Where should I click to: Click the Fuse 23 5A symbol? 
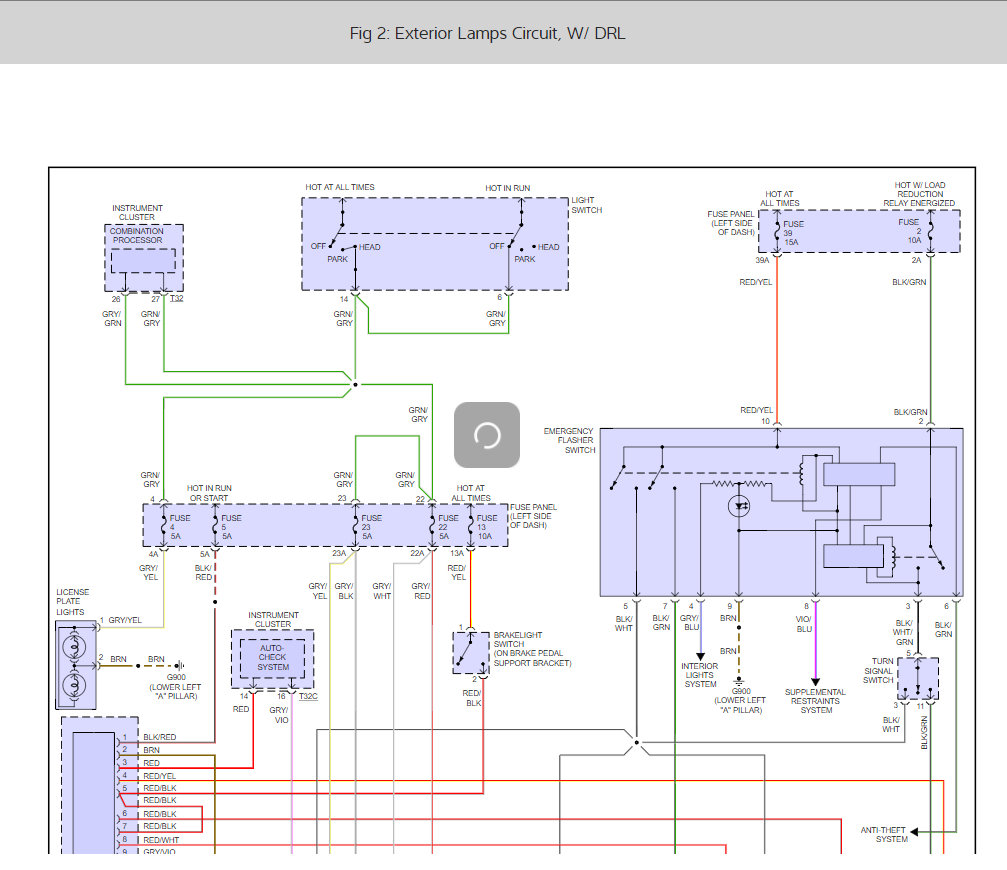pyautogui.click(x=356, y=525)
